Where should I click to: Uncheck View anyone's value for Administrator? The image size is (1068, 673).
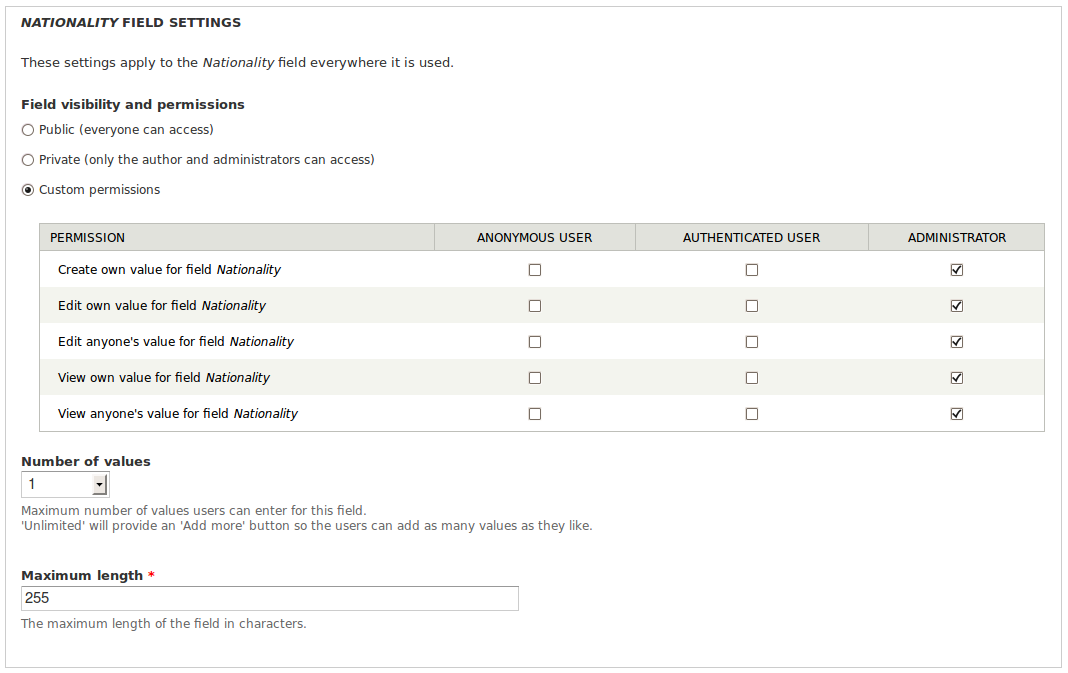coord(957,414)
